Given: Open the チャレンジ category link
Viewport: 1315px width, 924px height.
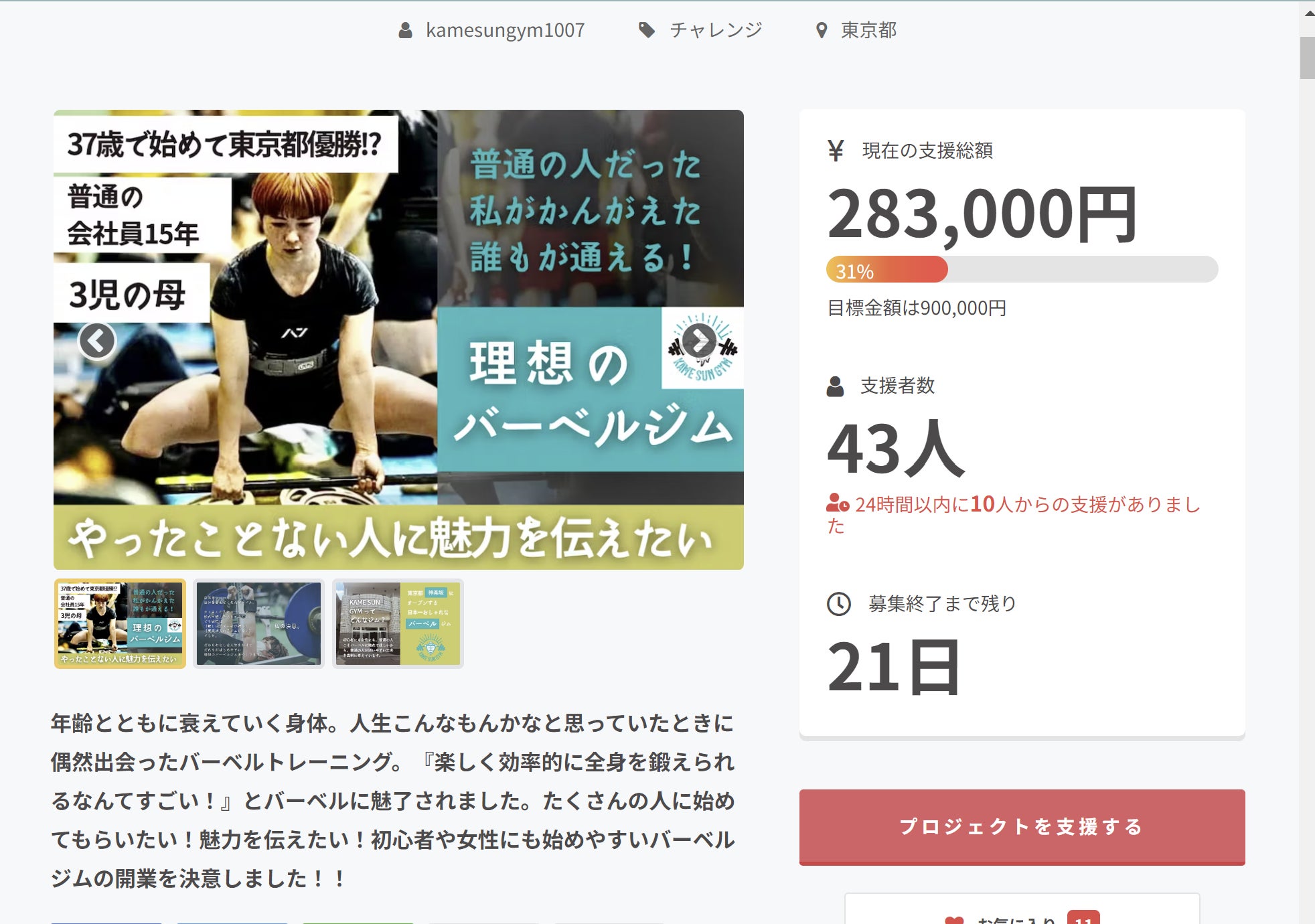Looking at the screenshot, I should click(x=716, y=30).
